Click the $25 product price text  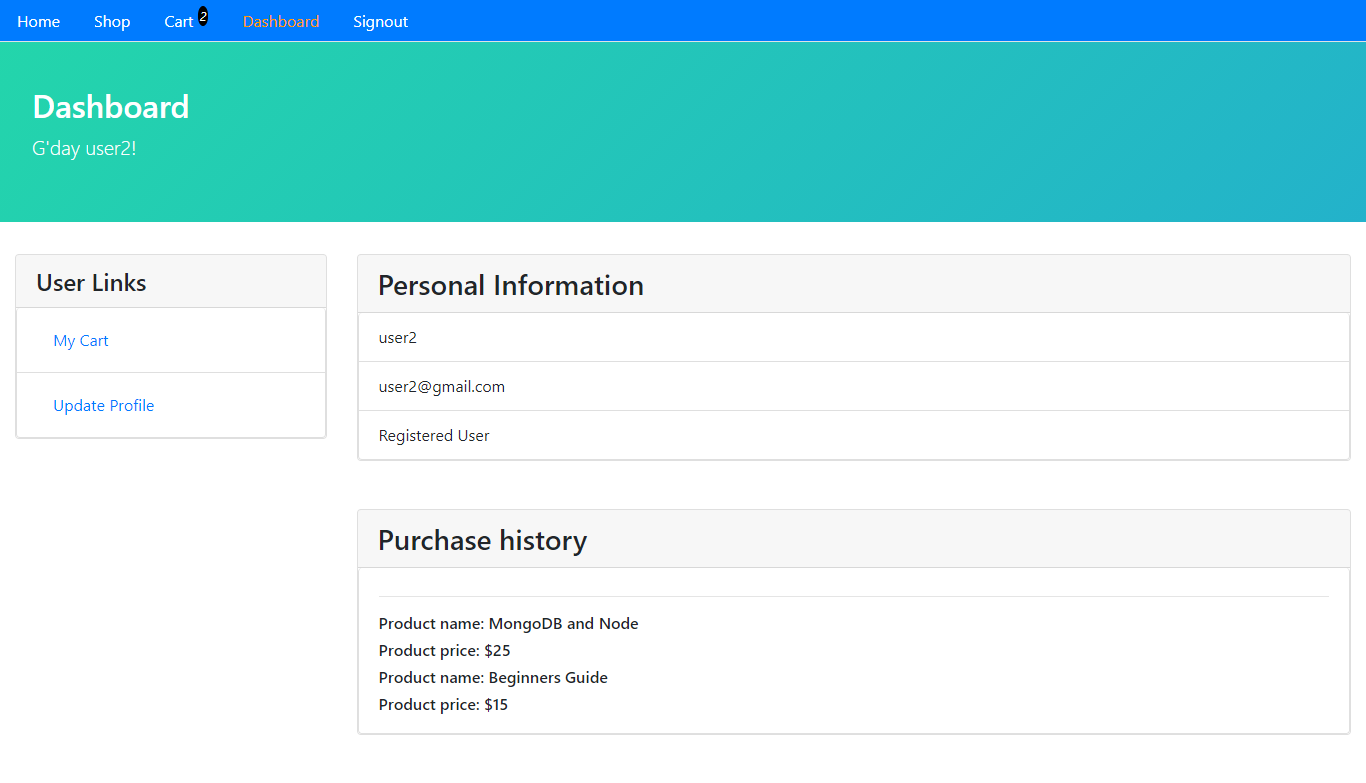tap(444, 650)
